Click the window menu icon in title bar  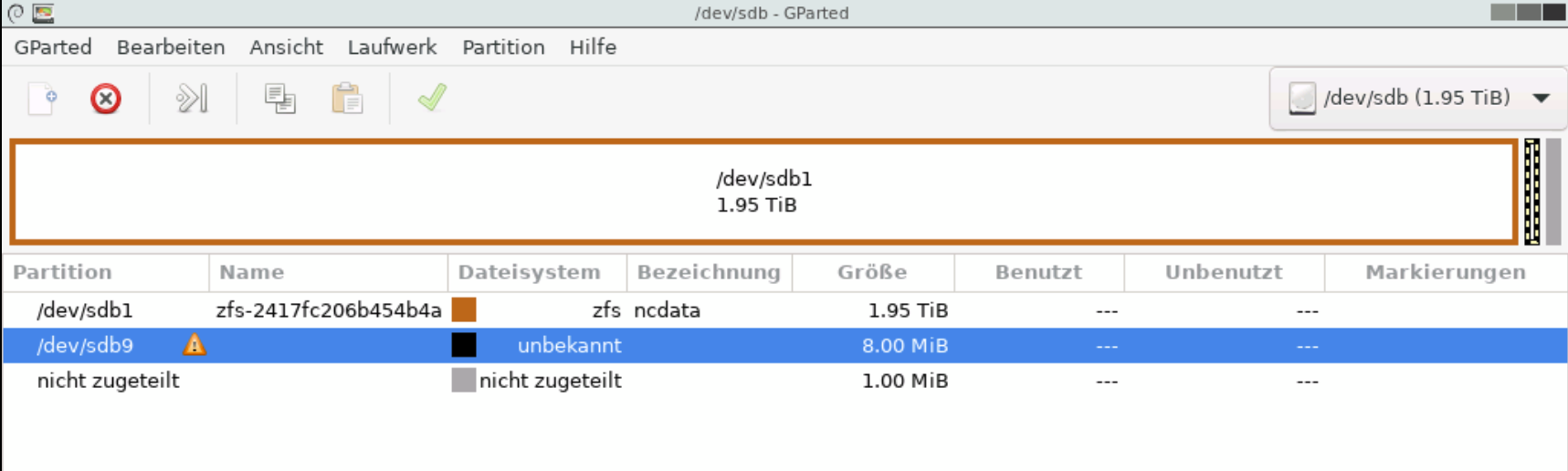point(43,13)
